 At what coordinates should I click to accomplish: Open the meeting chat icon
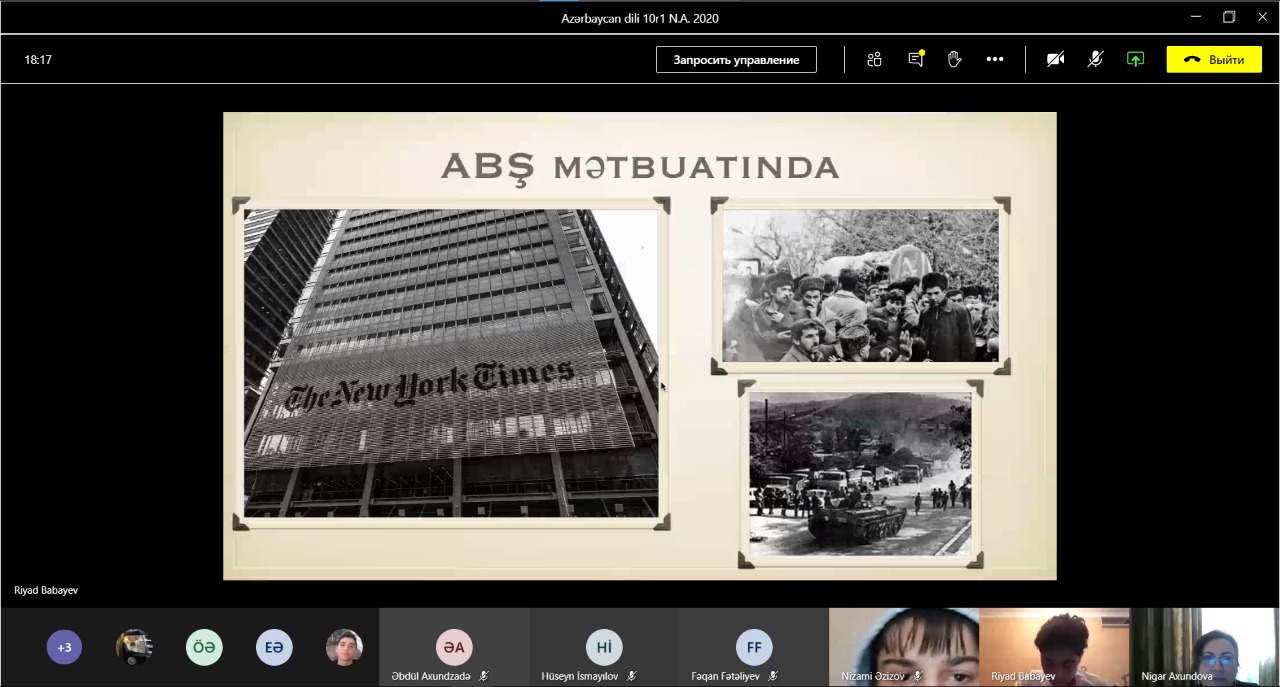[x=915, y=60]
